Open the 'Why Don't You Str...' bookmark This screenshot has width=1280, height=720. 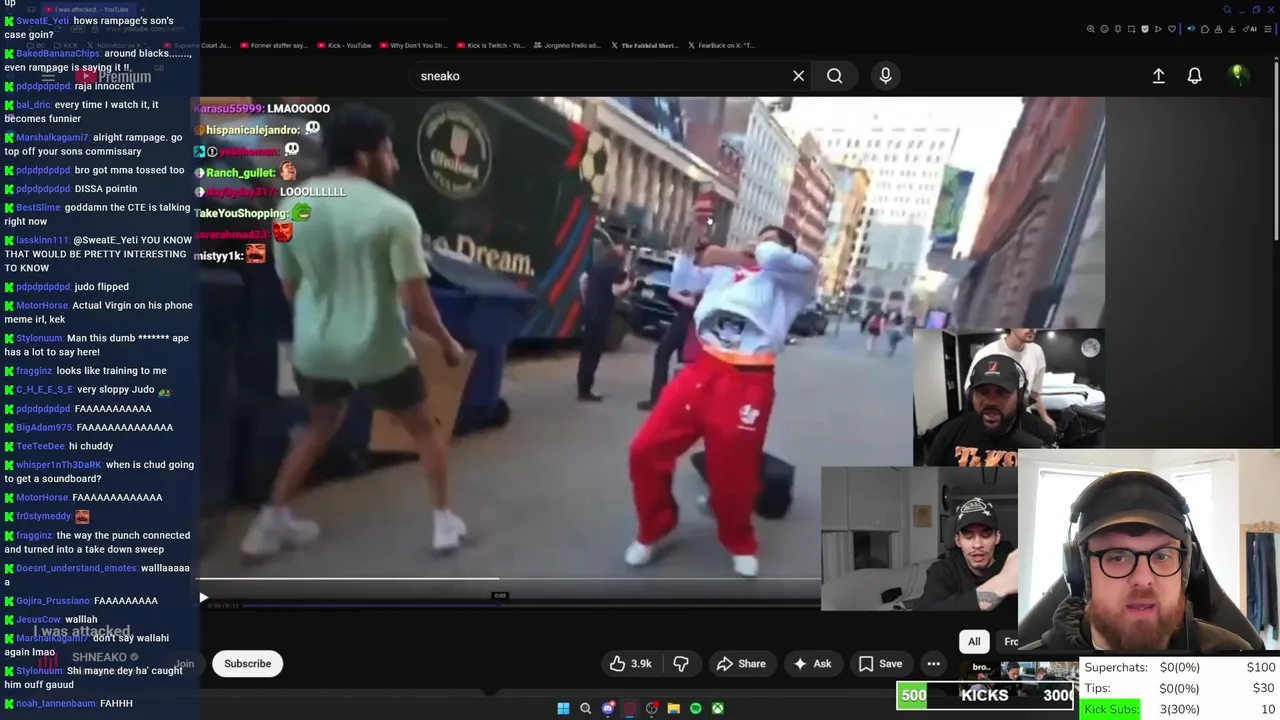pyautogui.click(x=413, y=45)
